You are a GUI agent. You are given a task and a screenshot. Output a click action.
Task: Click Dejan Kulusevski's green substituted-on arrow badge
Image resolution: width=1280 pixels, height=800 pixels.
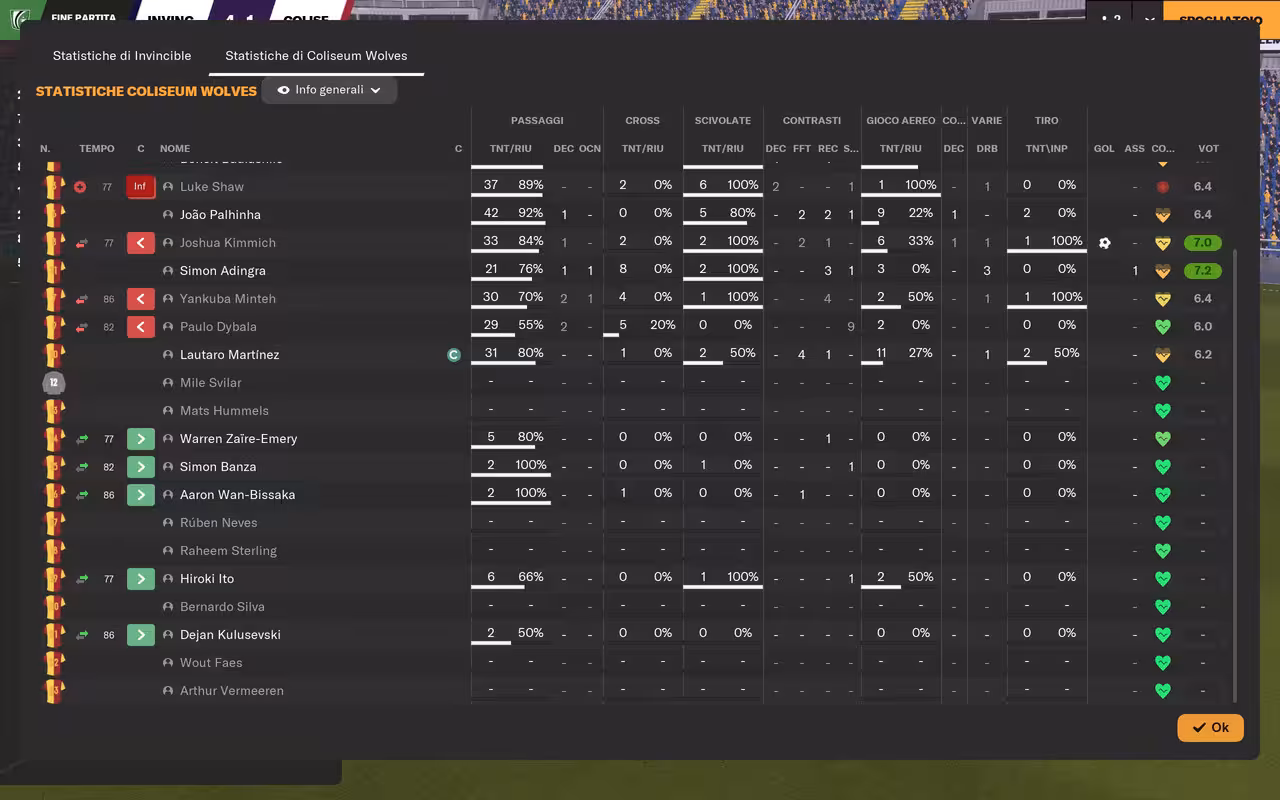(140, 635)
